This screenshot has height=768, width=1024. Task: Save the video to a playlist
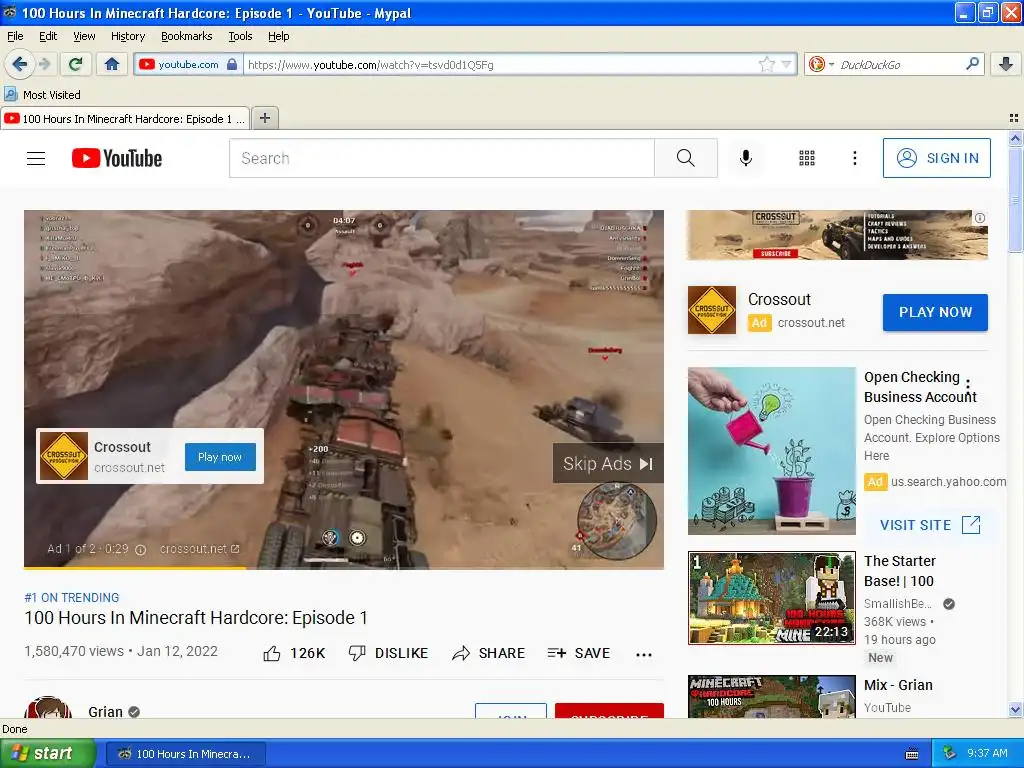click(x=579, y=653)
